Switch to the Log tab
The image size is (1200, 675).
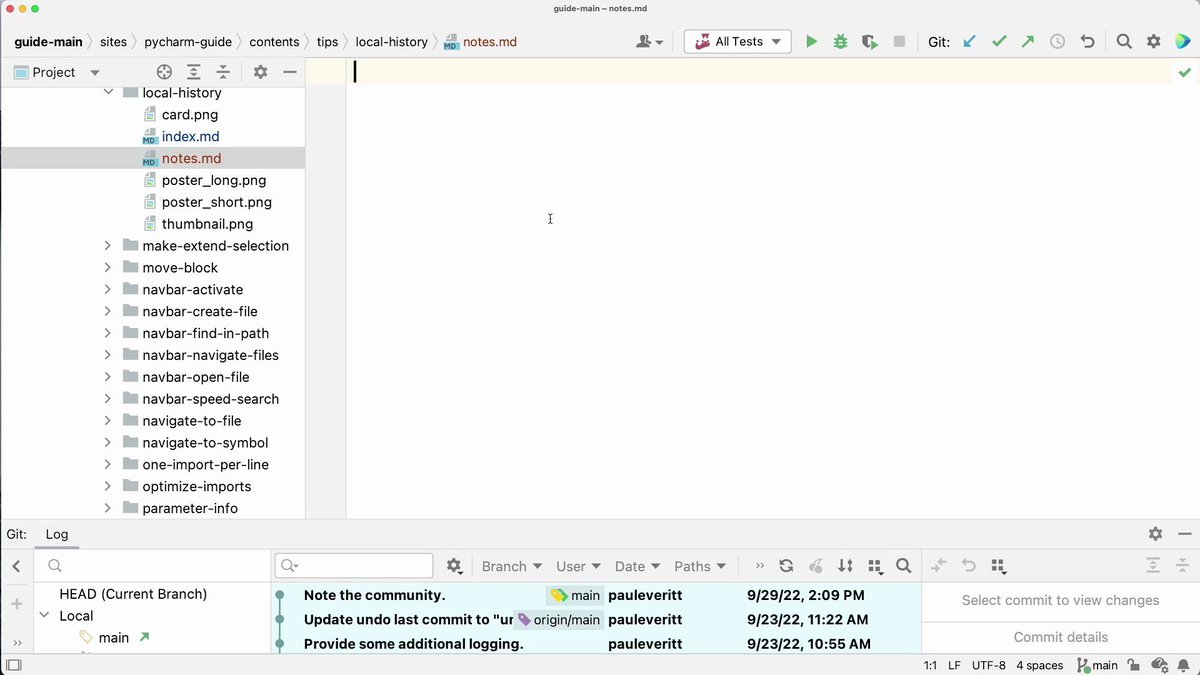click(x=57, y=534)
